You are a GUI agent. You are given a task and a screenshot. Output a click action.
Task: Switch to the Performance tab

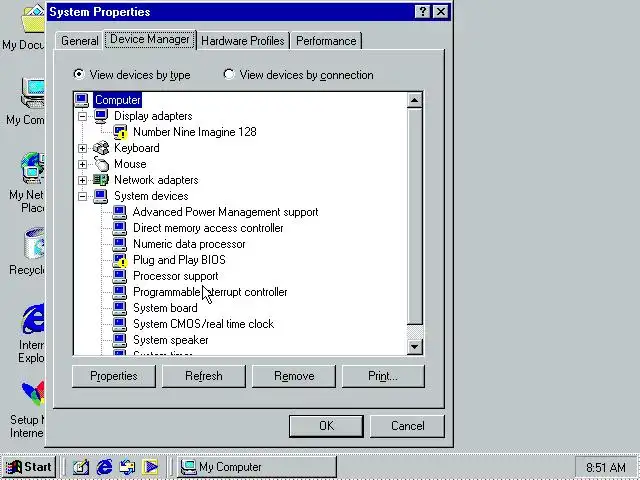(x=326, y=41)
